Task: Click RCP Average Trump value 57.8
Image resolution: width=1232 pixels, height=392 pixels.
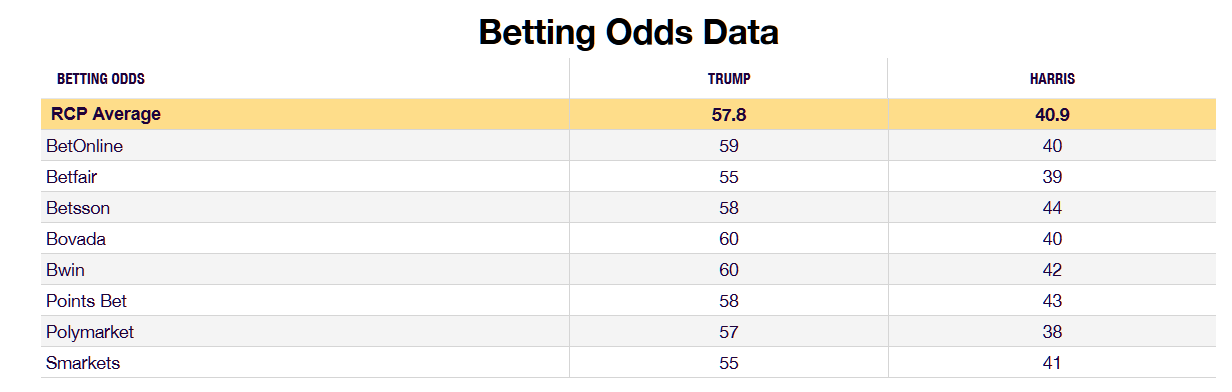Action: coord(729,115)
